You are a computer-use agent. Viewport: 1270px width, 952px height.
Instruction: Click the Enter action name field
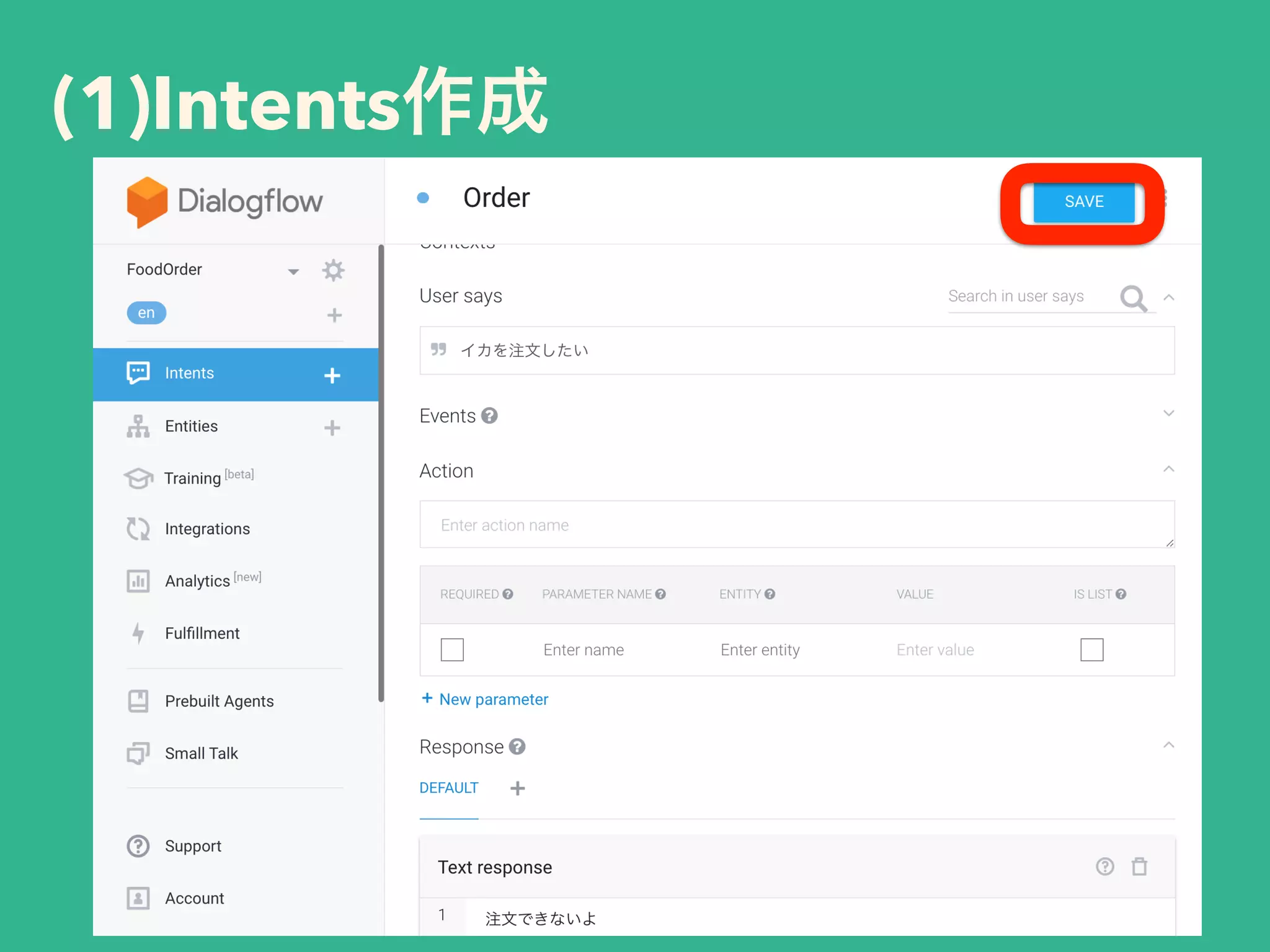tap(796, 524)
